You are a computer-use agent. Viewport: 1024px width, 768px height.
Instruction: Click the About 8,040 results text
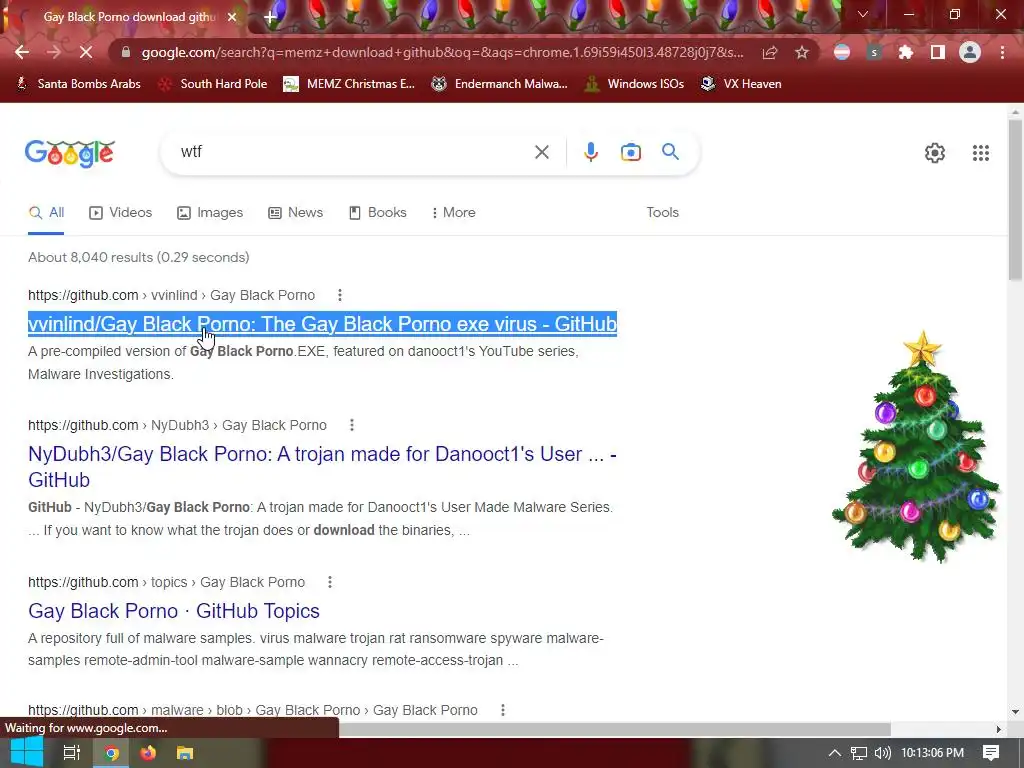[138, 257]
